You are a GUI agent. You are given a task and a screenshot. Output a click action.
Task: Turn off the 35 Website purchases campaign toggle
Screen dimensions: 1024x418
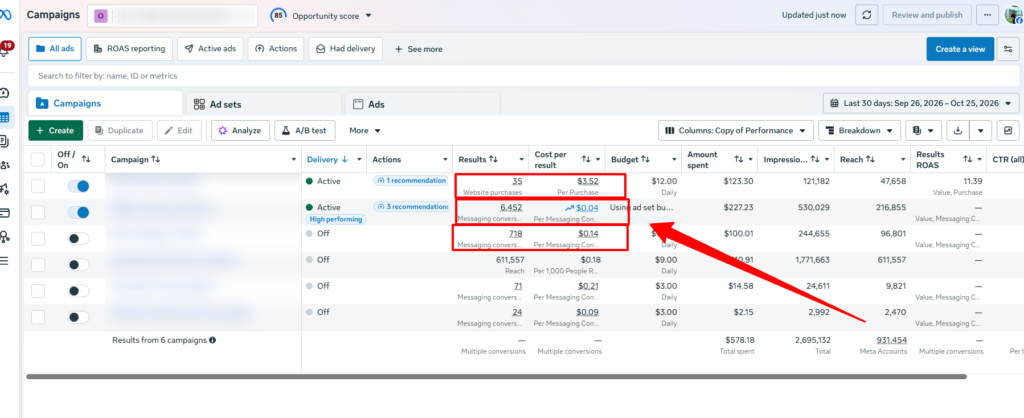coord(78,186)
